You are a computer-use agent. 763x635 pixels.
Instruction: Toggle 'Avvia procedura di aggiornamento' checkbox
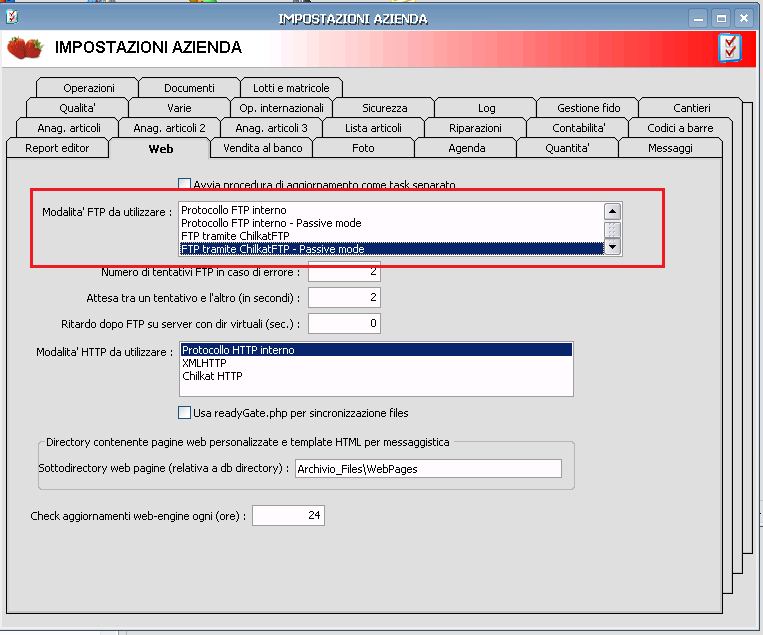(x=184, y=184)
